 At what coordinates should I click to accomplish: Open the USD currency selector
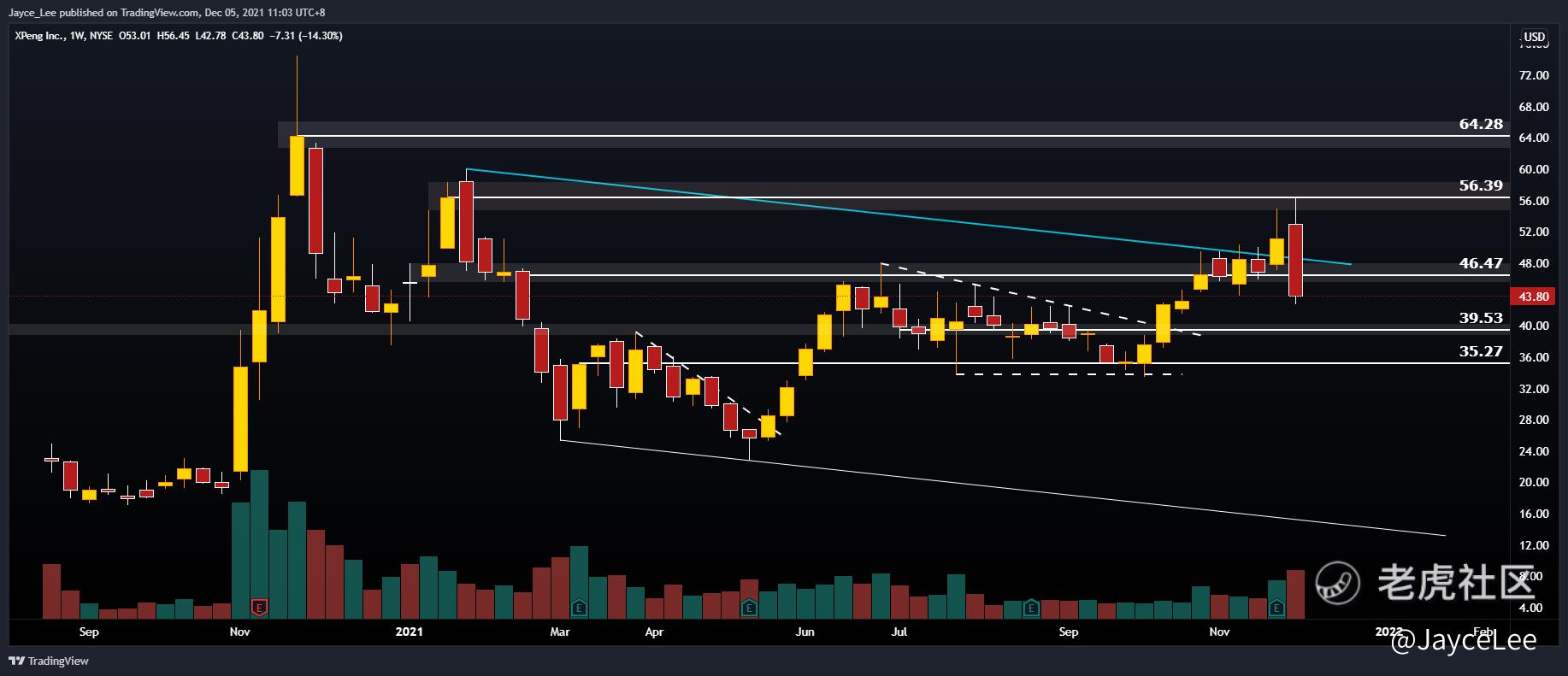click(x=1535, y=37)
